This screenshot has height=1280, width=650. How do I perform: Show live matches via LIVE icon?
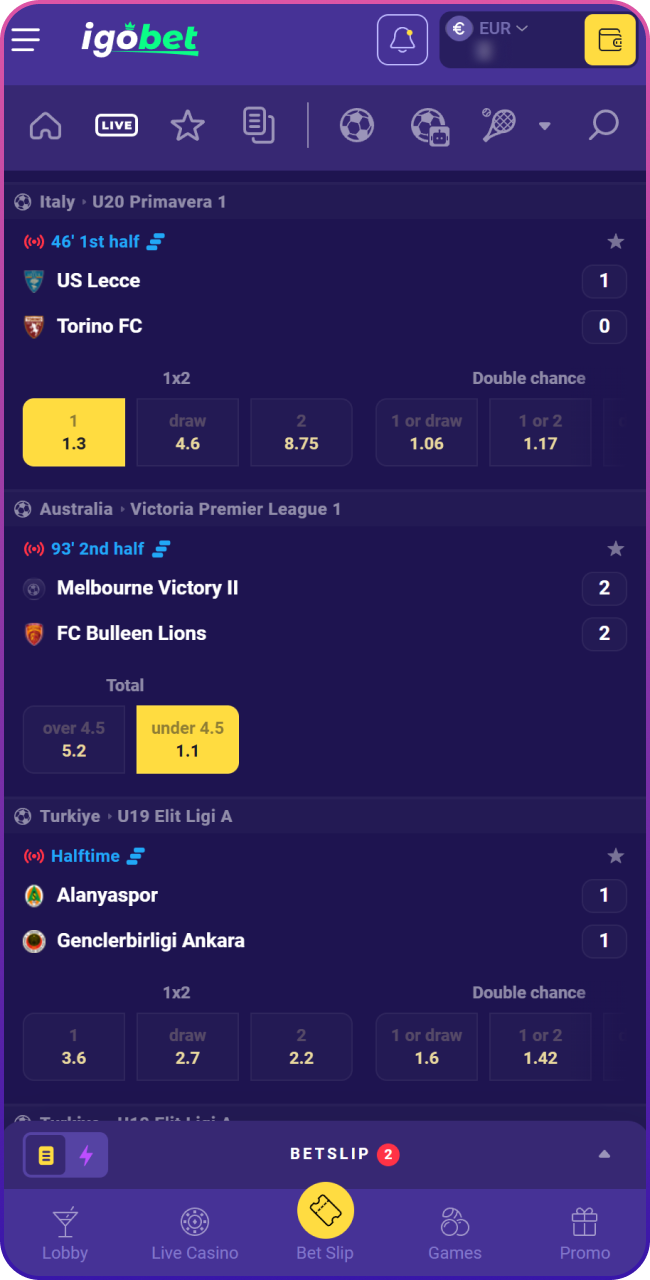[116, 126]
